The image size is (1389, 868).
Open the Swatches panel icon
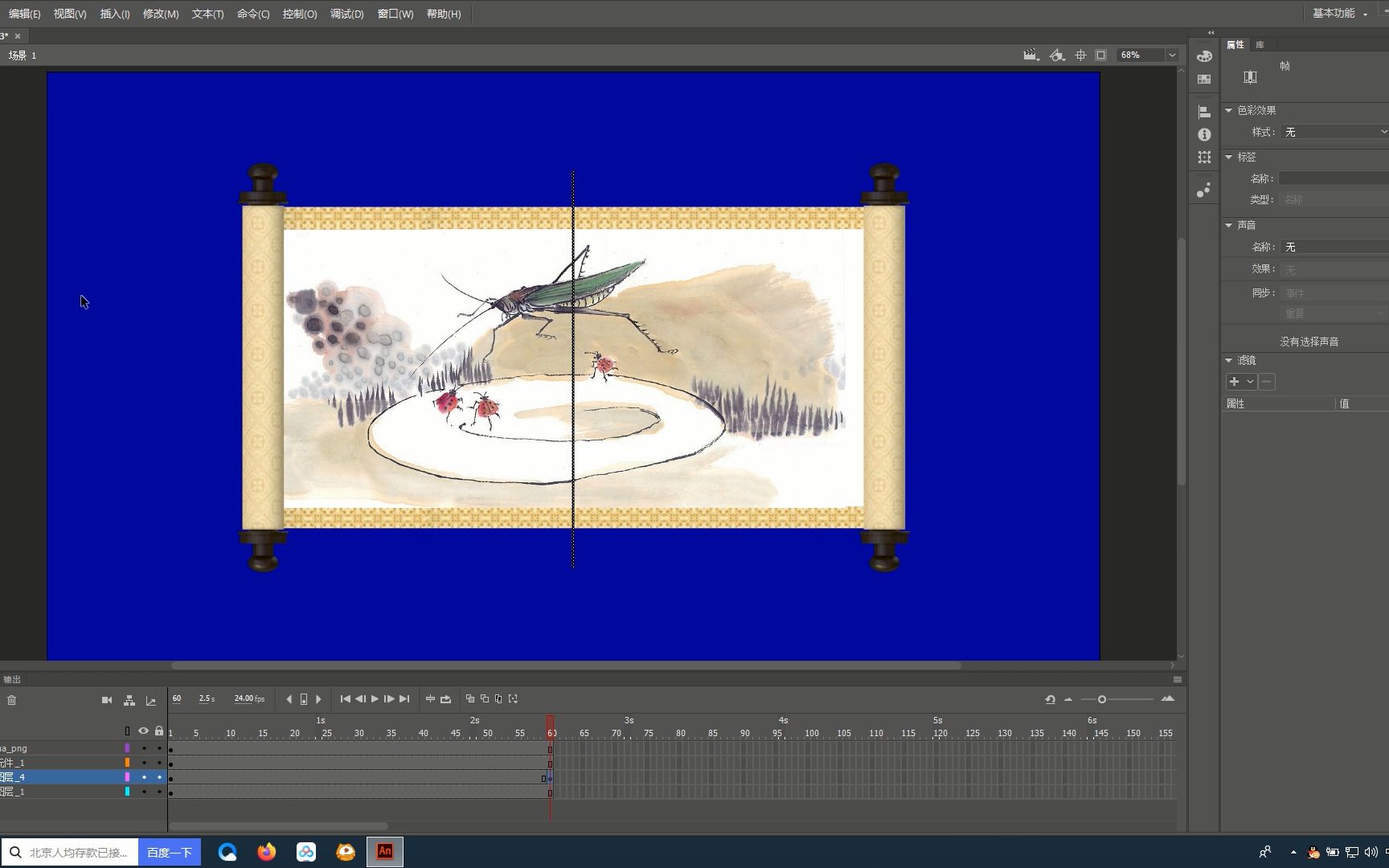tap(1204, 80)
